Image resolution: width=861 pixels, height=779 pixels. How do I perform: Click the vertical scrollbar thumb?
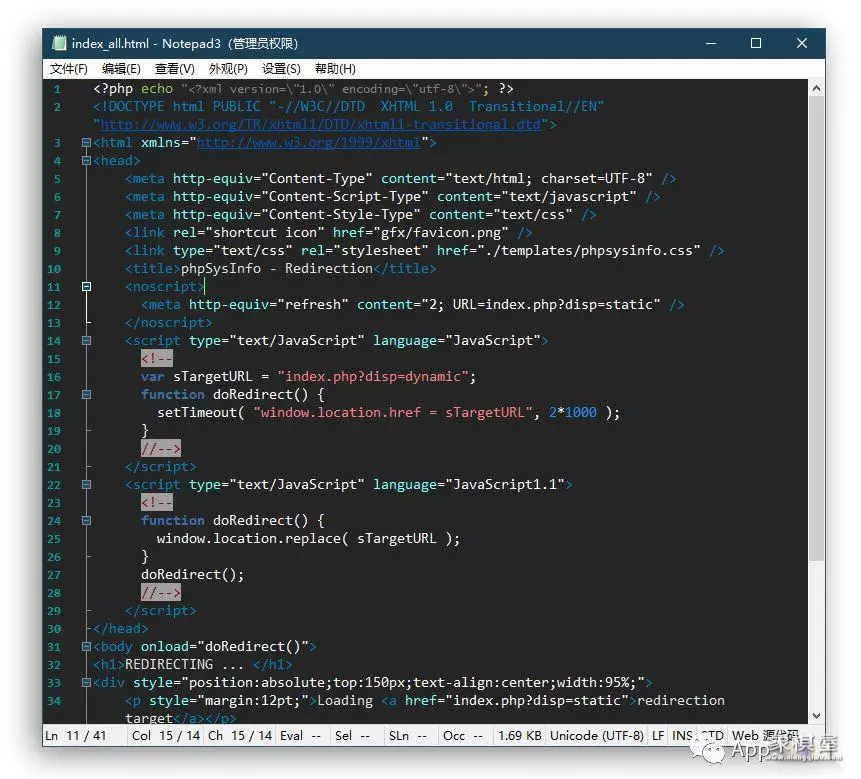[x=816, y=328]
